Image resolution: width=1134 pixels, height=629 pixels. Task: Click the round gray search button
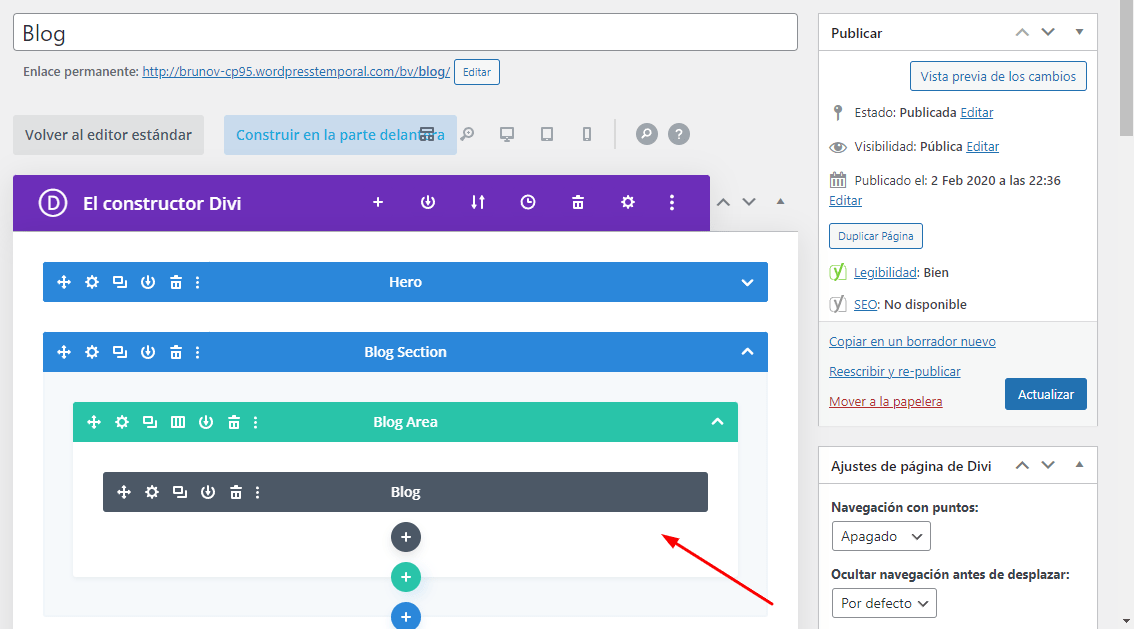(647, 134)
